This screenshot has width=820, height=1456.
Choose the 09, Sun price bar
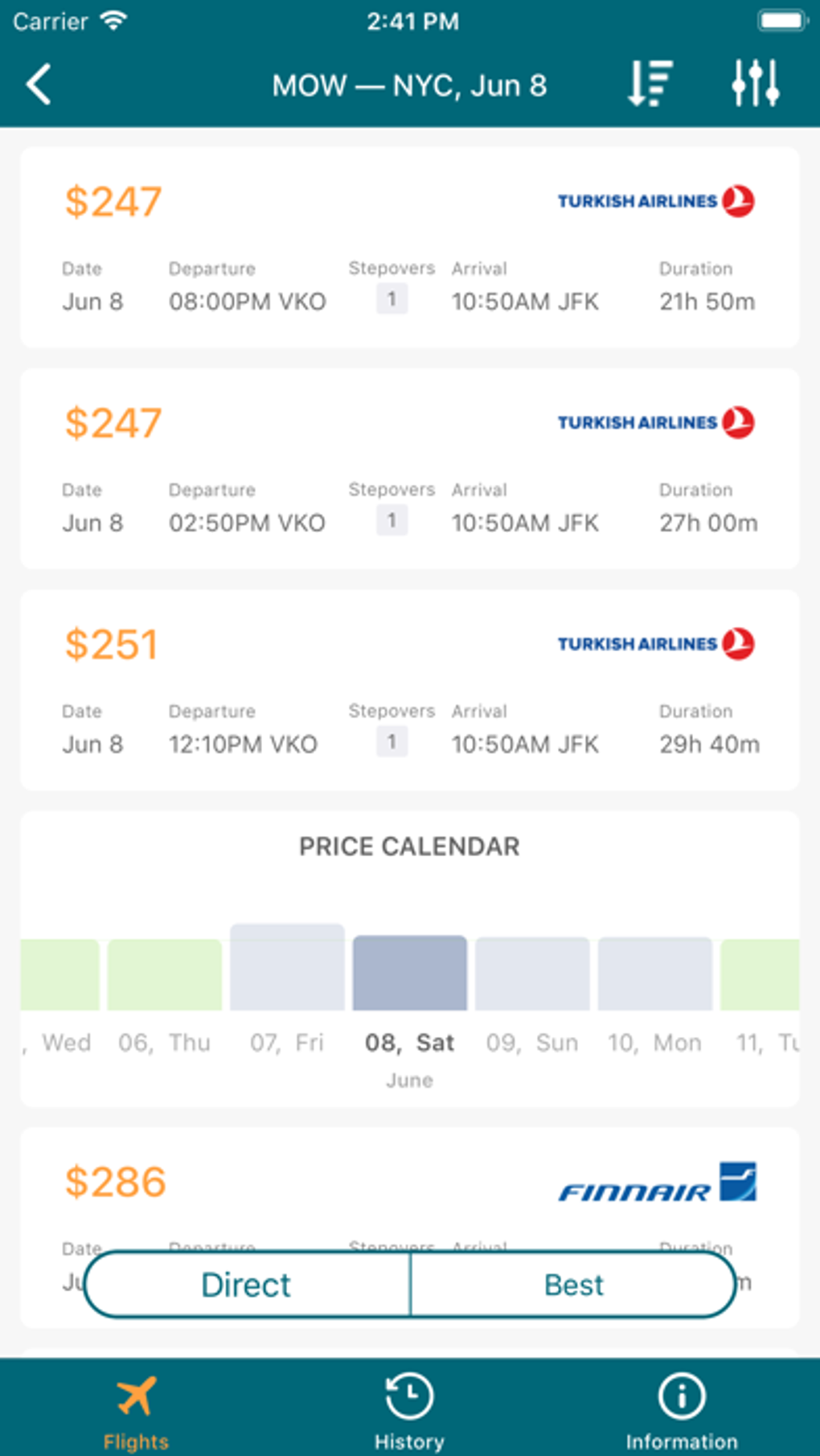(532, 974)
